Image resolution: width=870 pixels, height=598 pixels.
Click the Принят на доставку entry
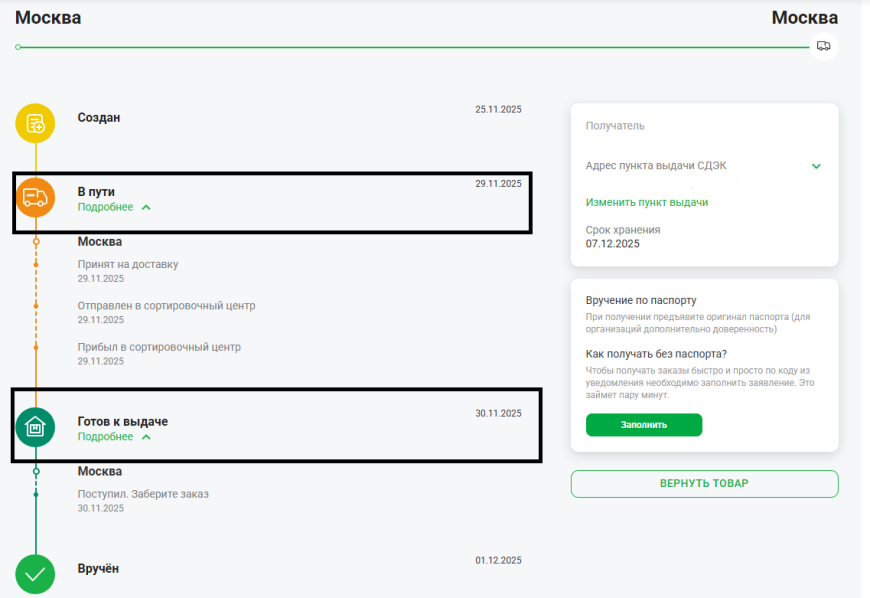pos(128,265)
